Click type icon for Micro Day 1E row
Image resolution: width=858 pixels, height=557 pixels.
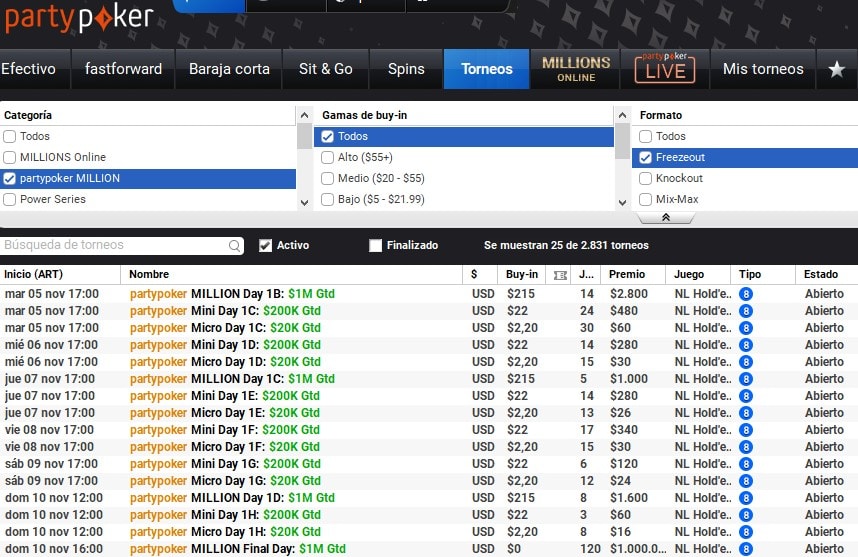click(745, 413)
